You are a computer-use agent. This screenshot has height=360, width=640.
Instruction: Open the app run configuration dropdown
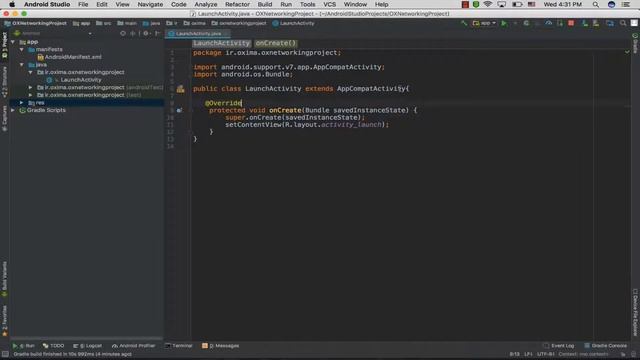484,23
